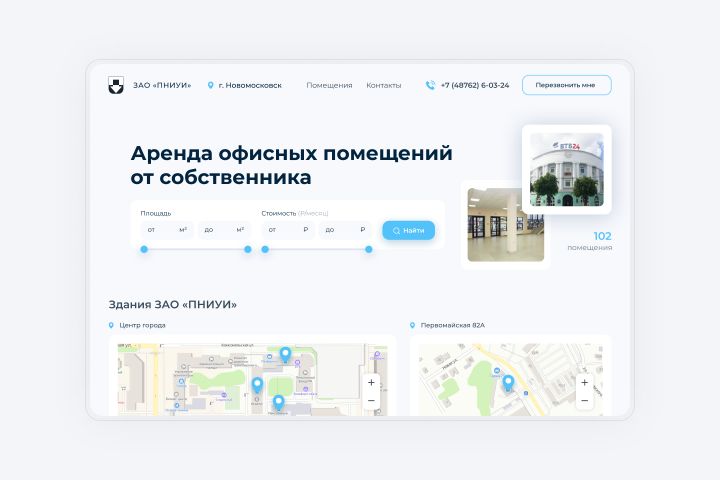Open the Контакты menu item
The image size is (720, 480).
(383, 85)
